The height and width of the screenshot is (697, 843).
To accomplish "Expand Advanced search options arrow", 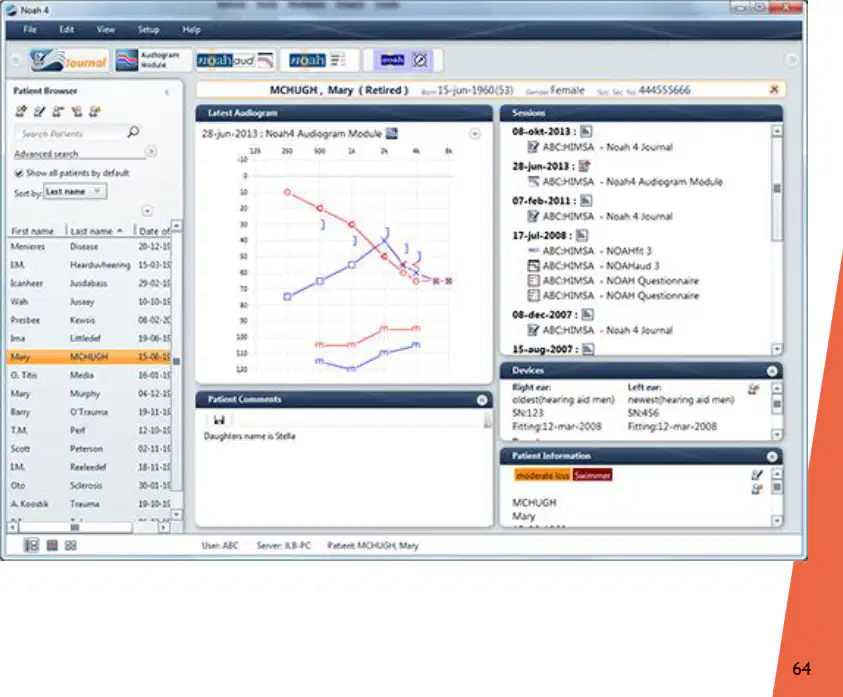I will (151, 152).
